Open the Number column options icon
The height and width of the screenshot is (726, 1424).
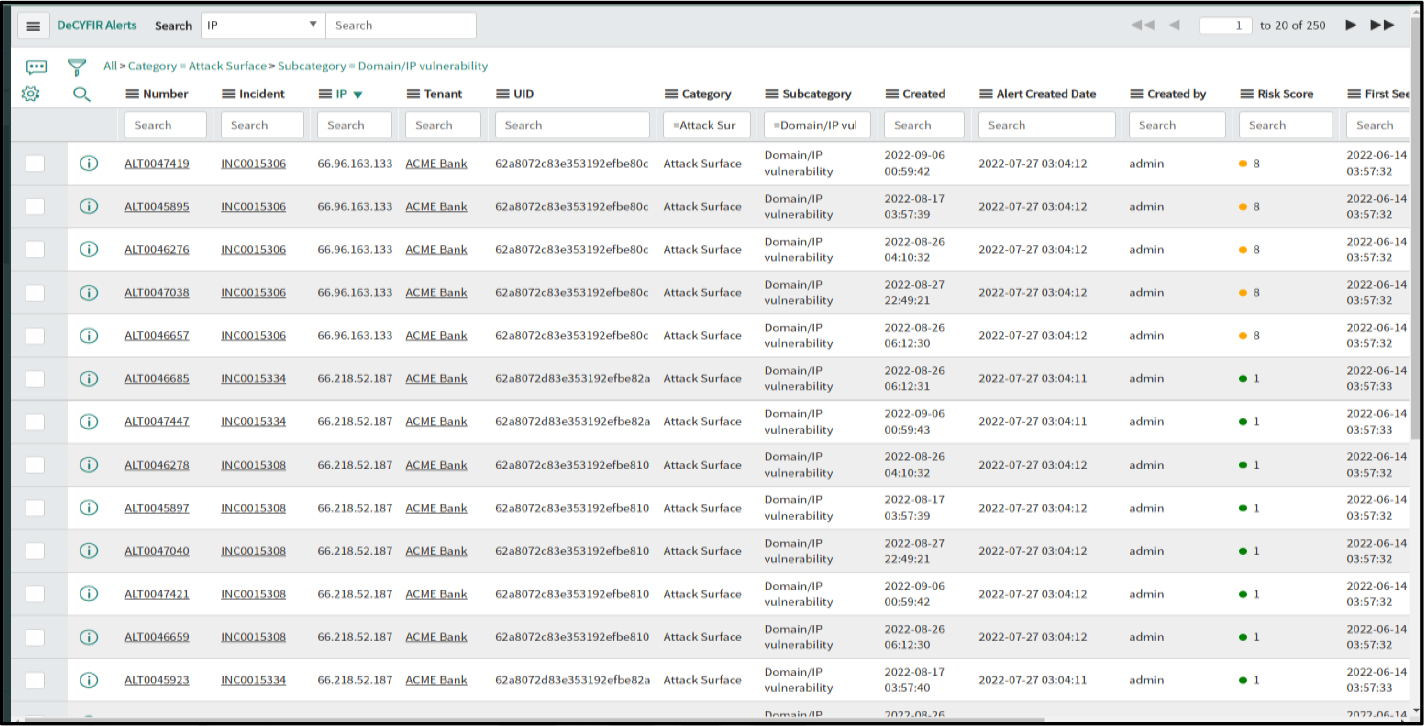click(132, 94)
